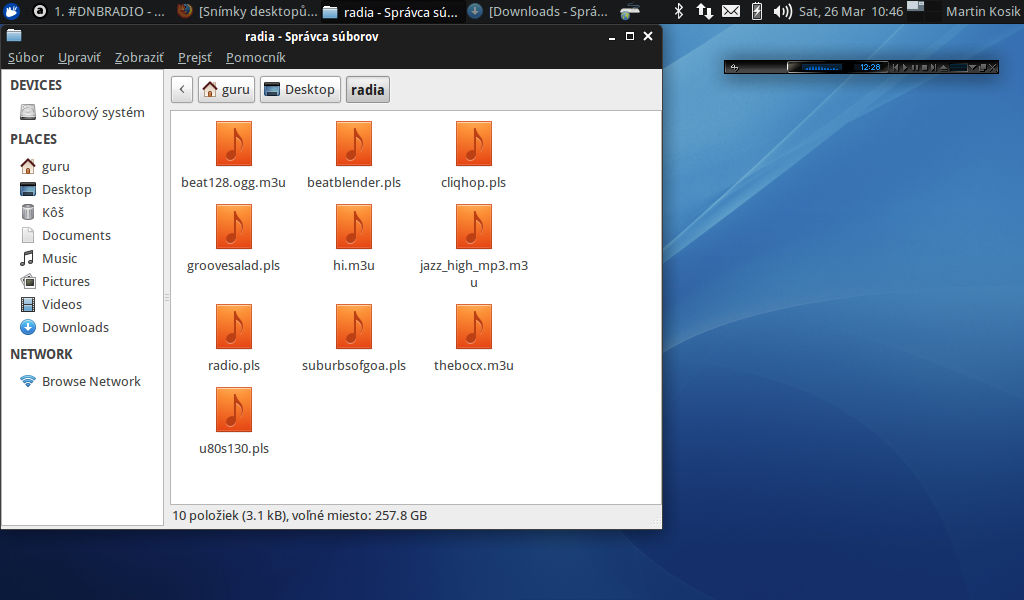Click the status bar text showing 10 položiek

click(300, 516)
